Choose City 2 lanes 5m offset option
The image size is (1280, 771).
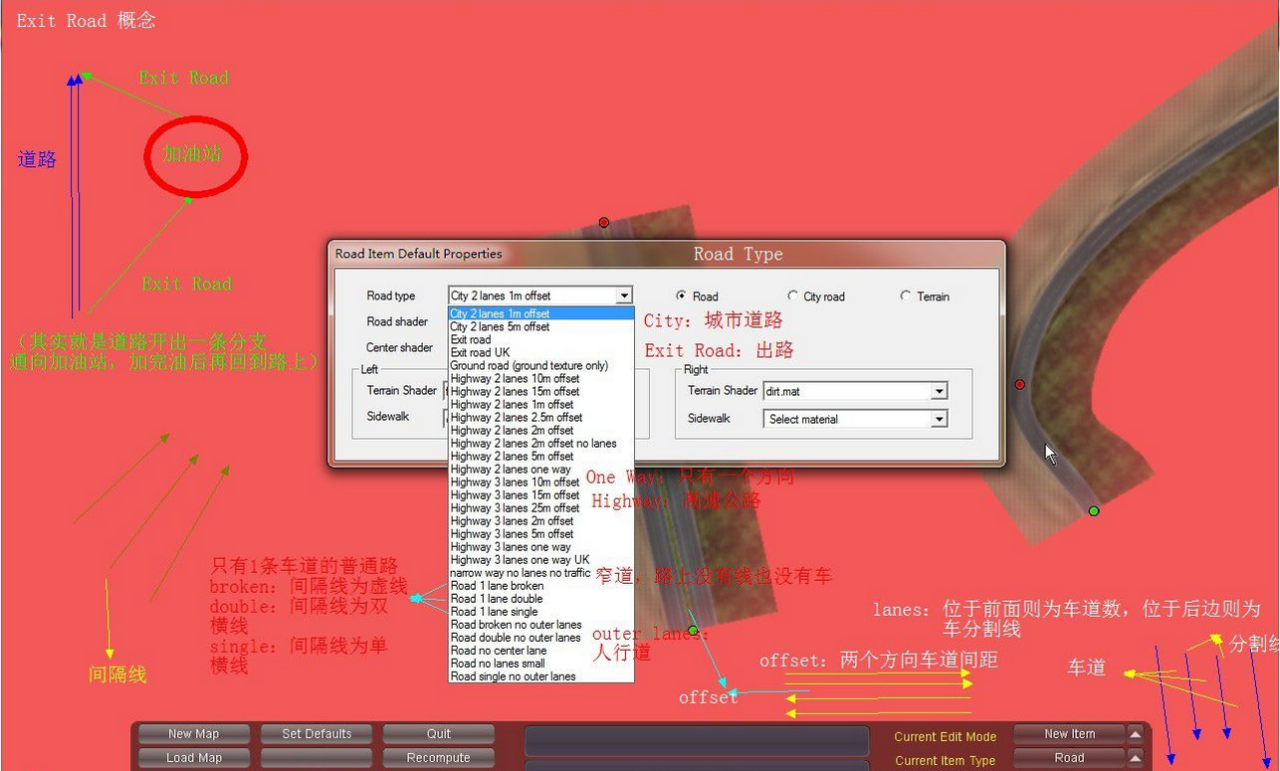point(541,326)
